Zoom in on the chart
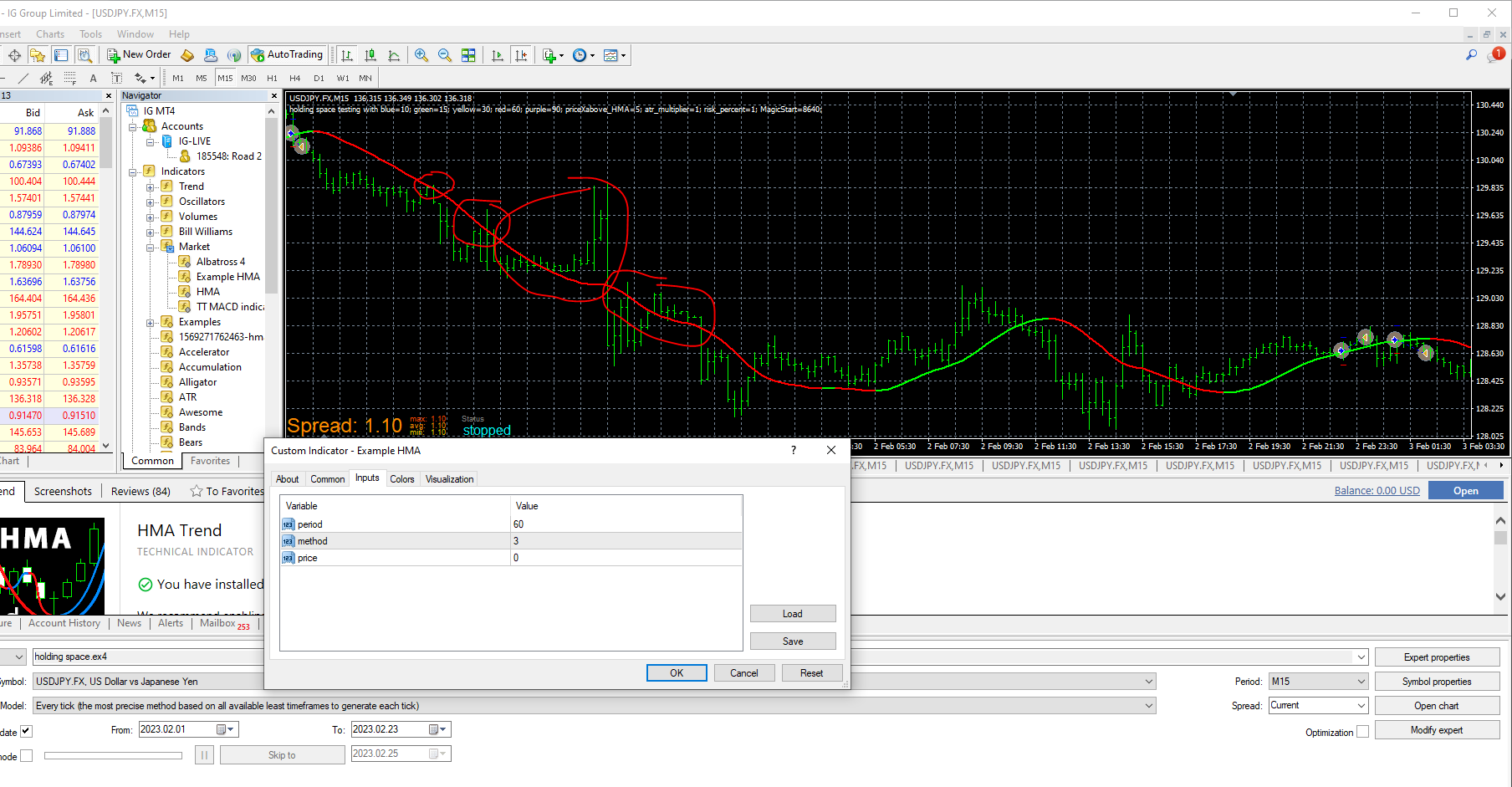Image resolution: width=1512 pixels, height=787 pixels. pos(421,55)
